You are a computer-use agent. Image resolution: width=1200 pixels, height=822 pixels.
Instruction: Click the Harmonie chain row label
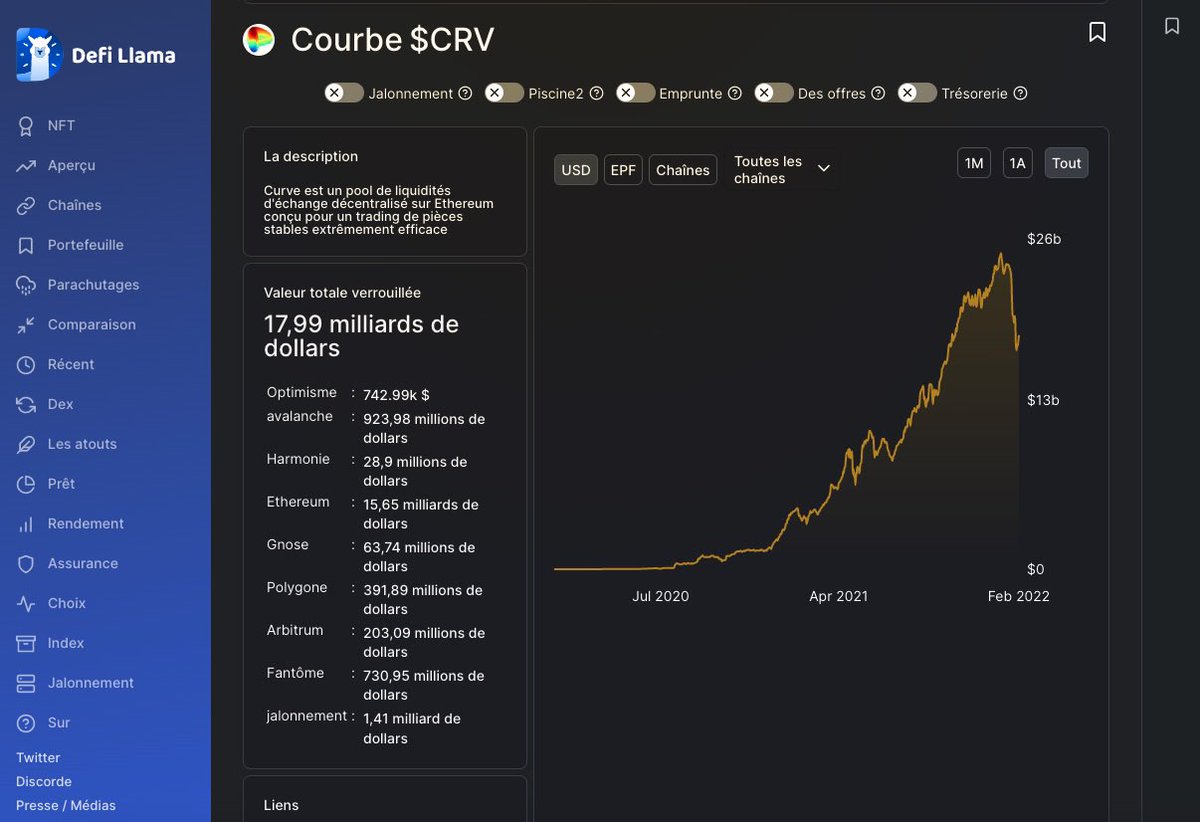298,459
